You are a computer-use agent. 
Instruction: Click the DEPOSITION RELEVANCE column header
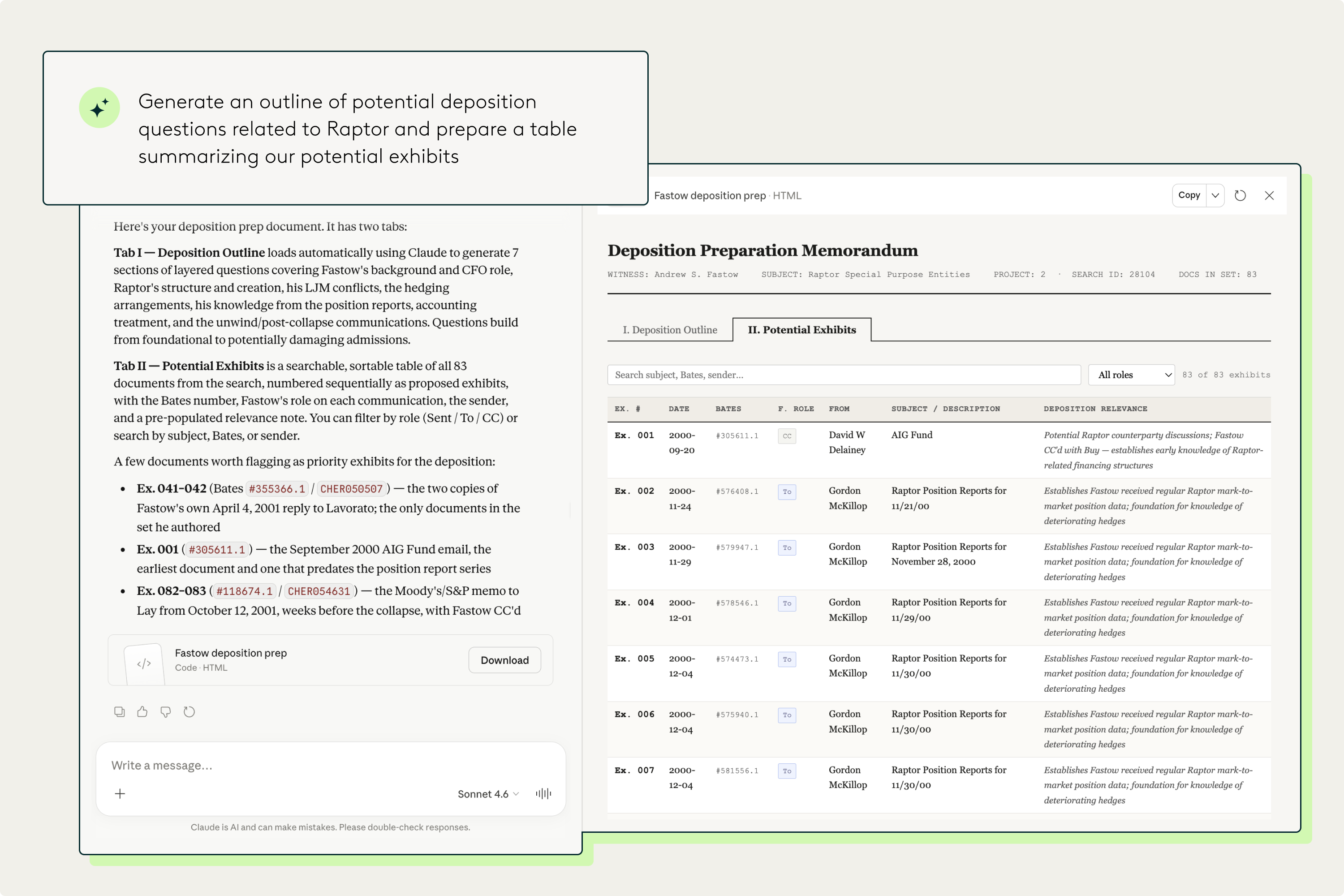1095,409
